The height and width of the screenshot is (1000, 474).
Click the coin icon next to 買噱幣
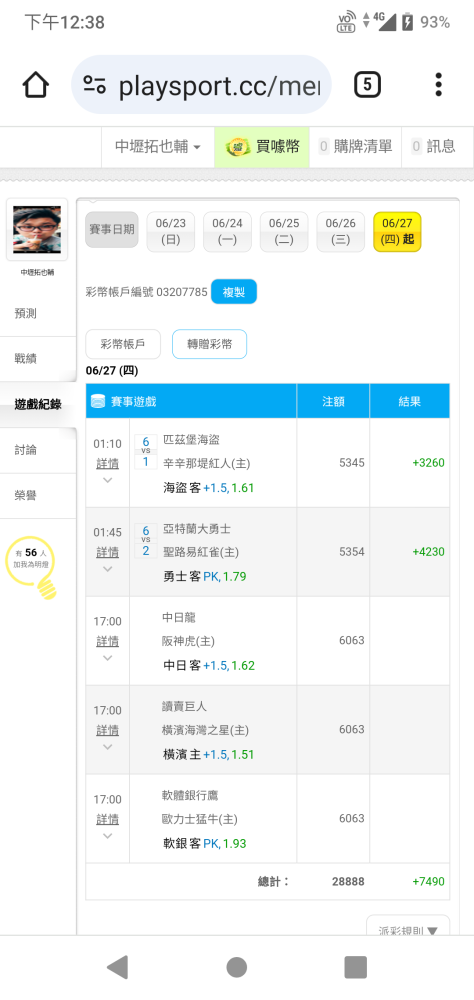tap(238, 147)
